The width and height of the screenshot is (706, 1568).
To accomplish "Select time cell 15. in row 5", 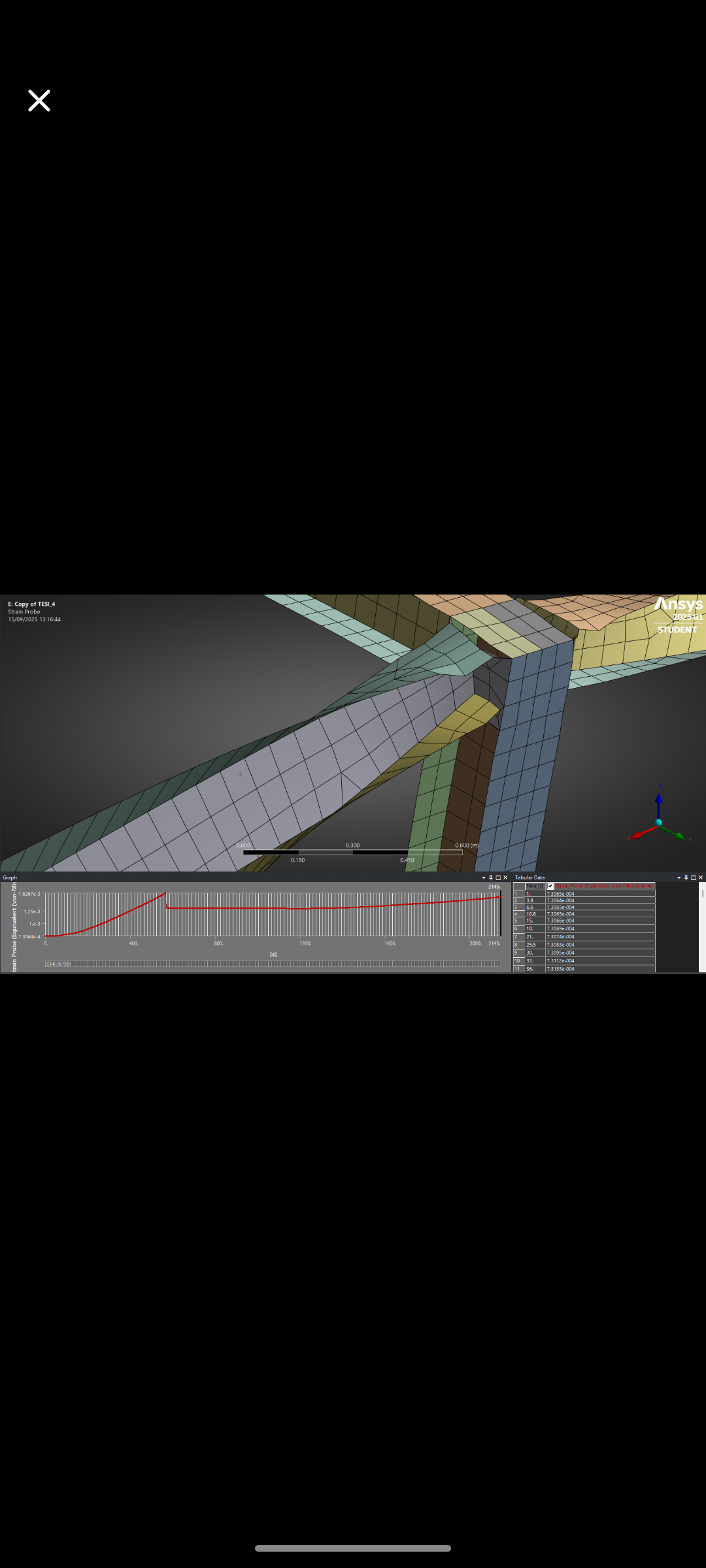I will (535, 921).
